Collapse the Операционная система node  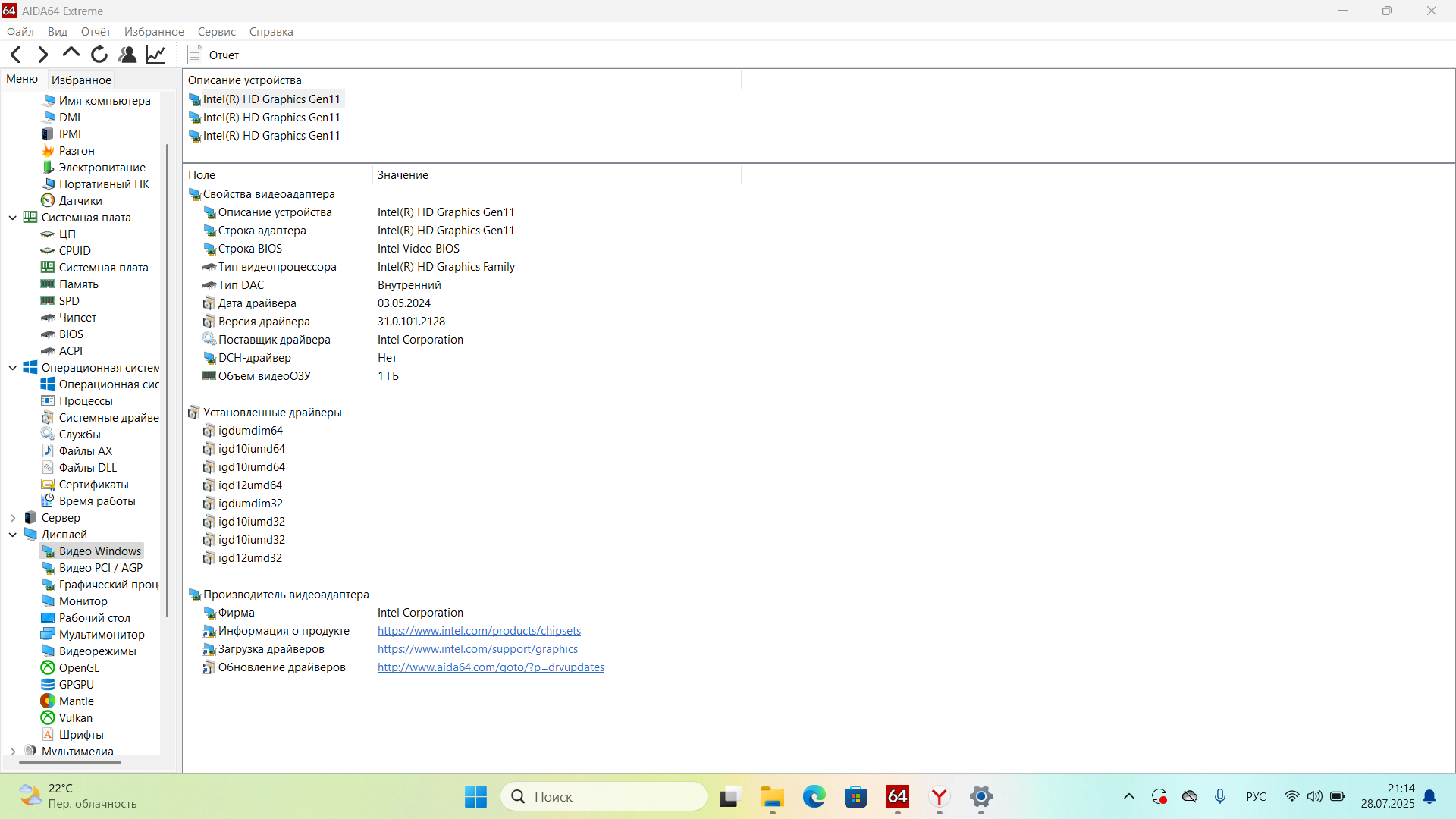pyautogui.click(x=13, y=368)
